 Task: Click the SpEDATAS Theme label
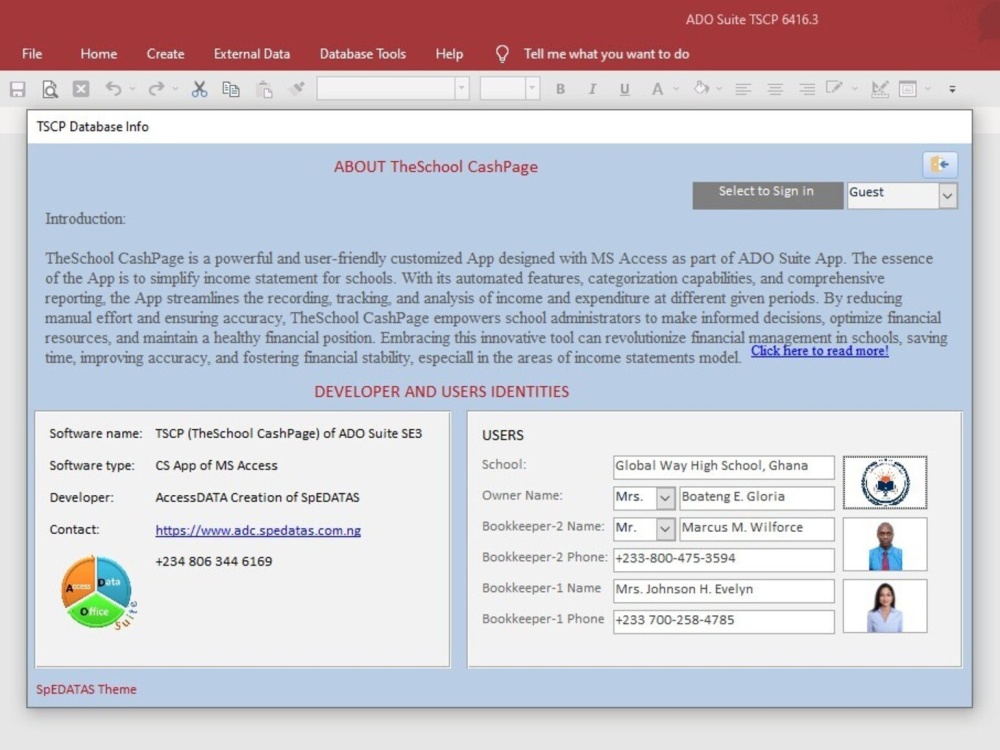[x=86, y=689]
